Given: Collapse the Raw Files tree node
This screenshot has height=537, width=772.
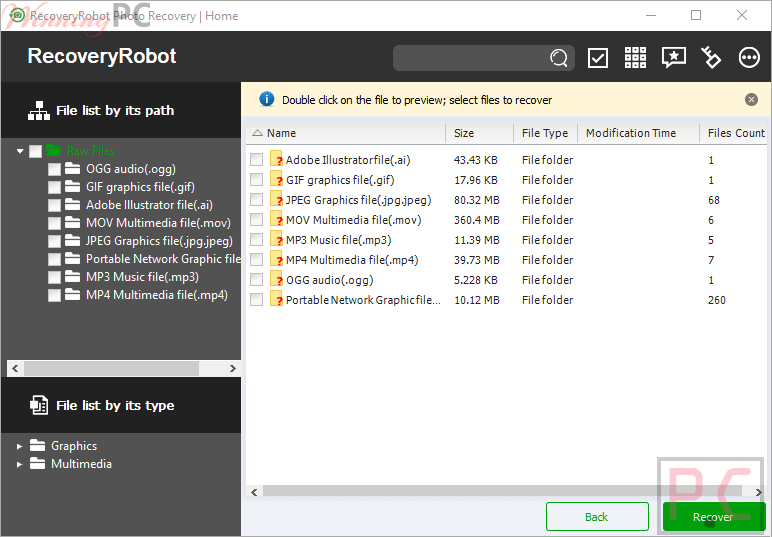Looking at the screenshot, I should coord(20,151).
